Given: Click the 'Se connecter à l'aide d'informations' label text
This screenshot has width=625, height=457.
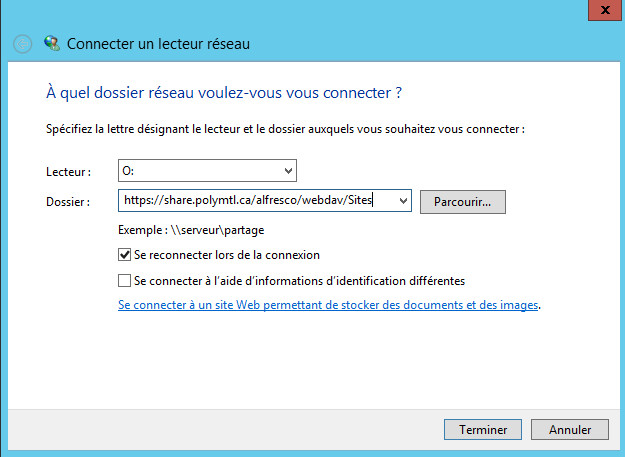Looking at the screenshot, I should (x=299, y=281).
